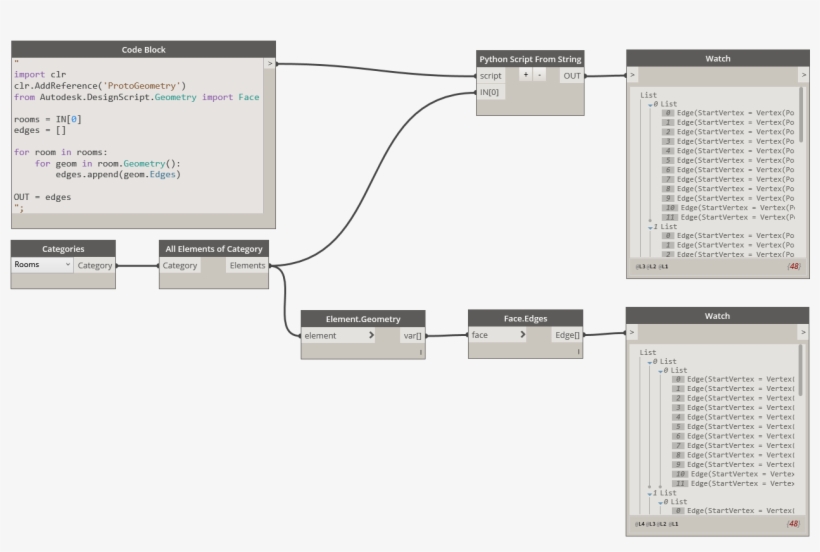Select level @L2 in the bottom Watch
This screenshot has height=552, width=820.
(663, 524)
